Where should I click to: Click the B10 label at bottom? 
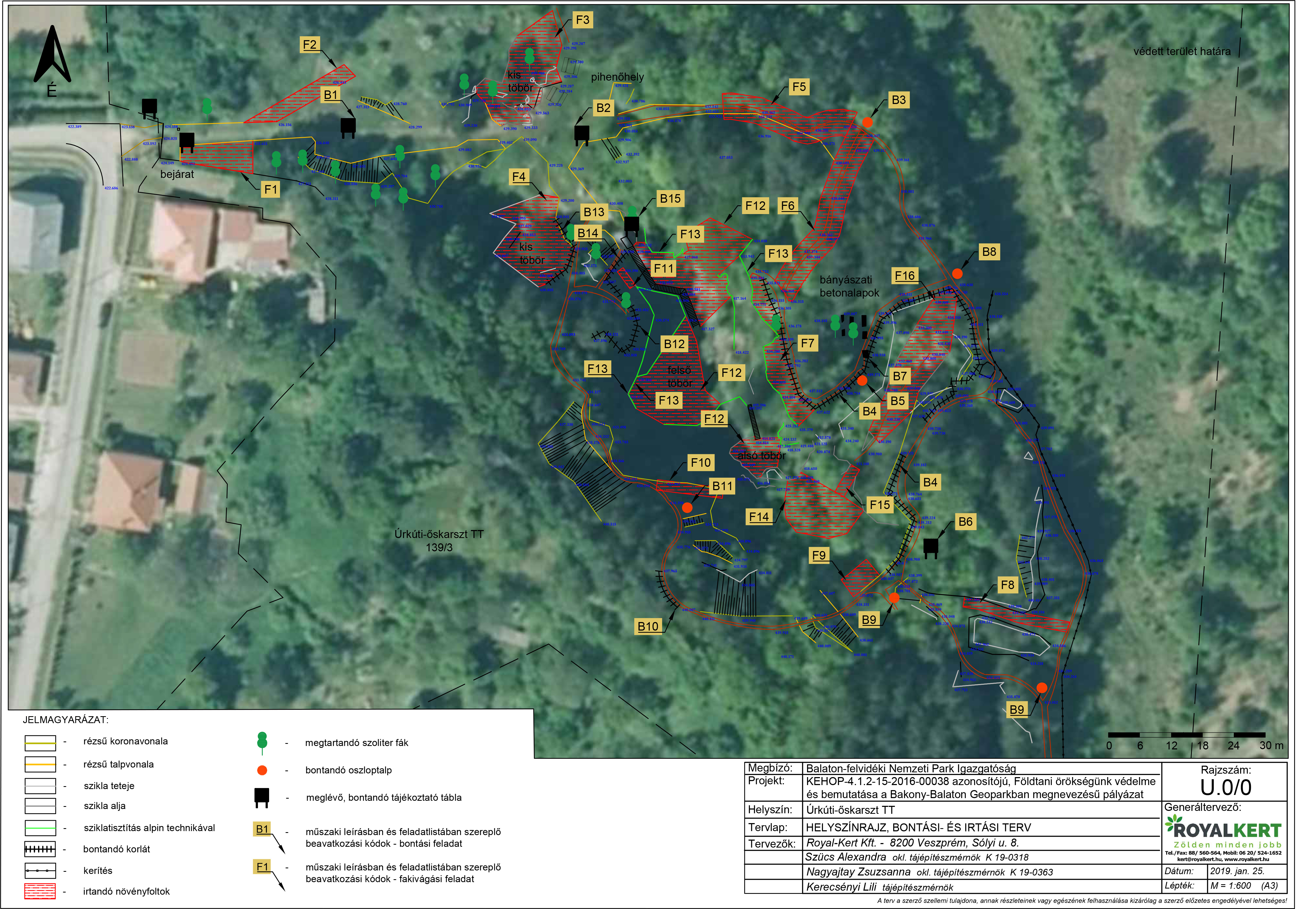pos(647,627)
